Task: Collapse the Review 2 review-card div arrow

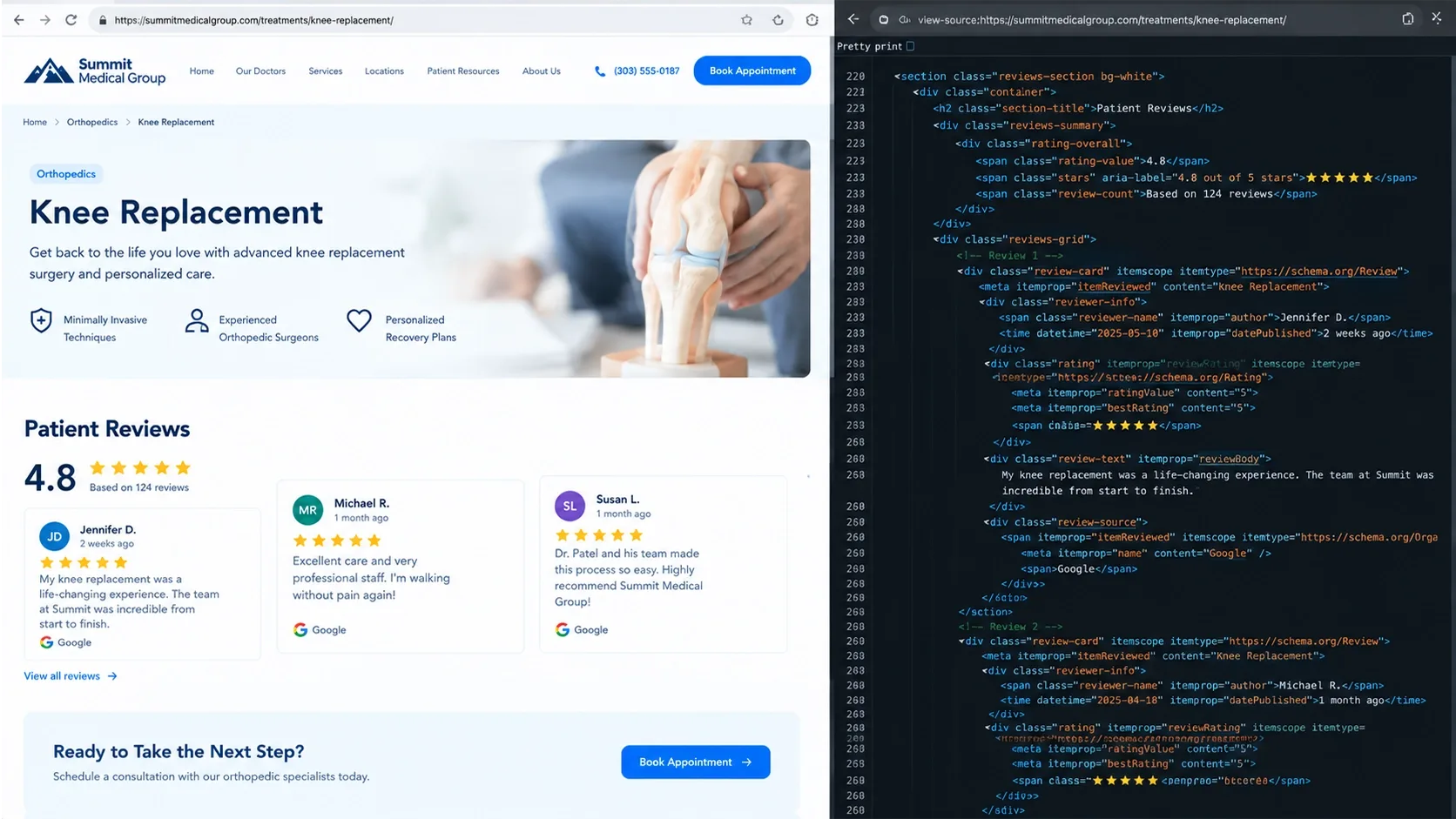Action: (x=963, y=641)
